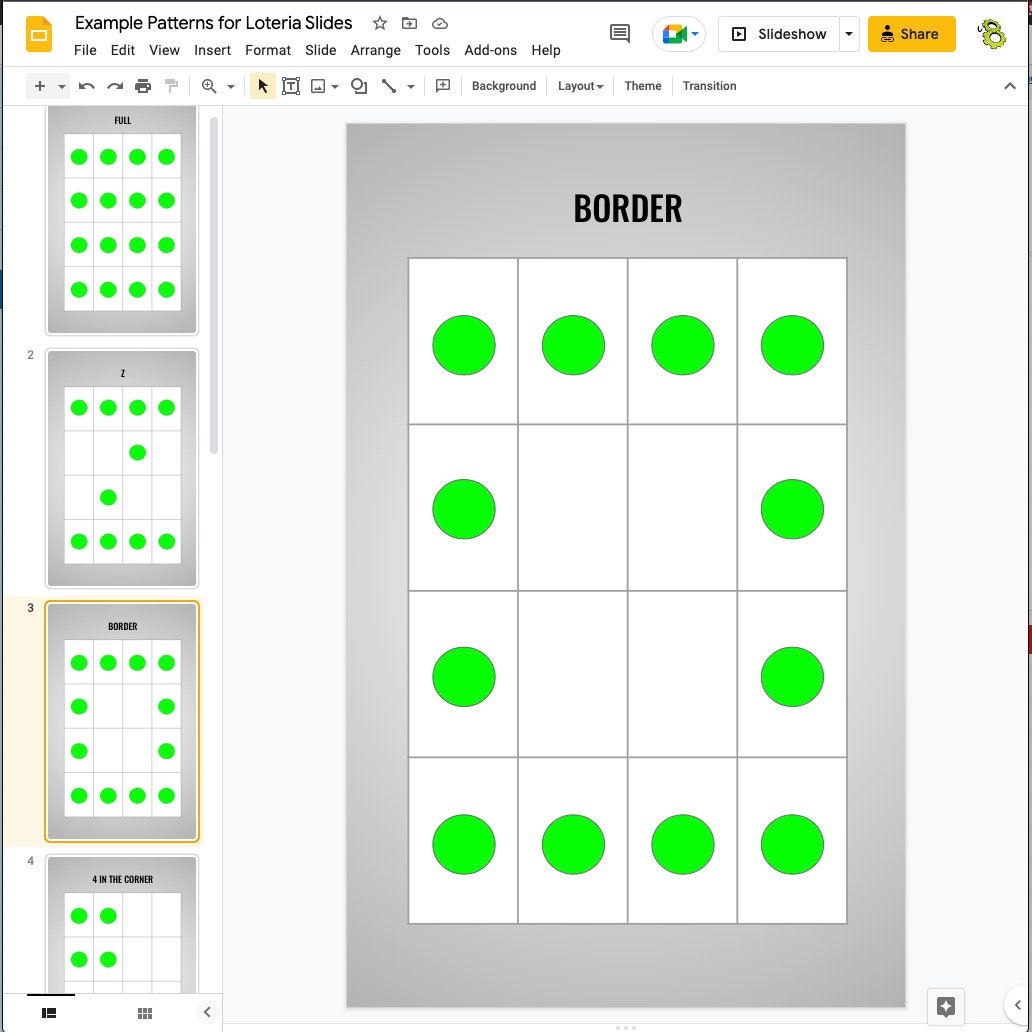This screenshot has height=1032, width=1032.
Task: Open the Background settings
Action: (x=503, y=86)
